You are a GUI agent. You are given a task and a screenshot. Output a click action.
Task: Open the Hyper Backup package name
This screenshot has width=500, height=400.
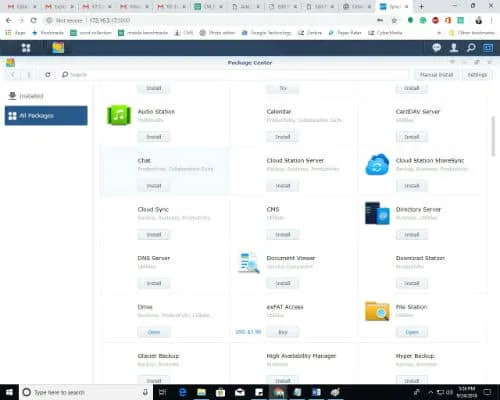pyautogui.click(x=415, y=356)
